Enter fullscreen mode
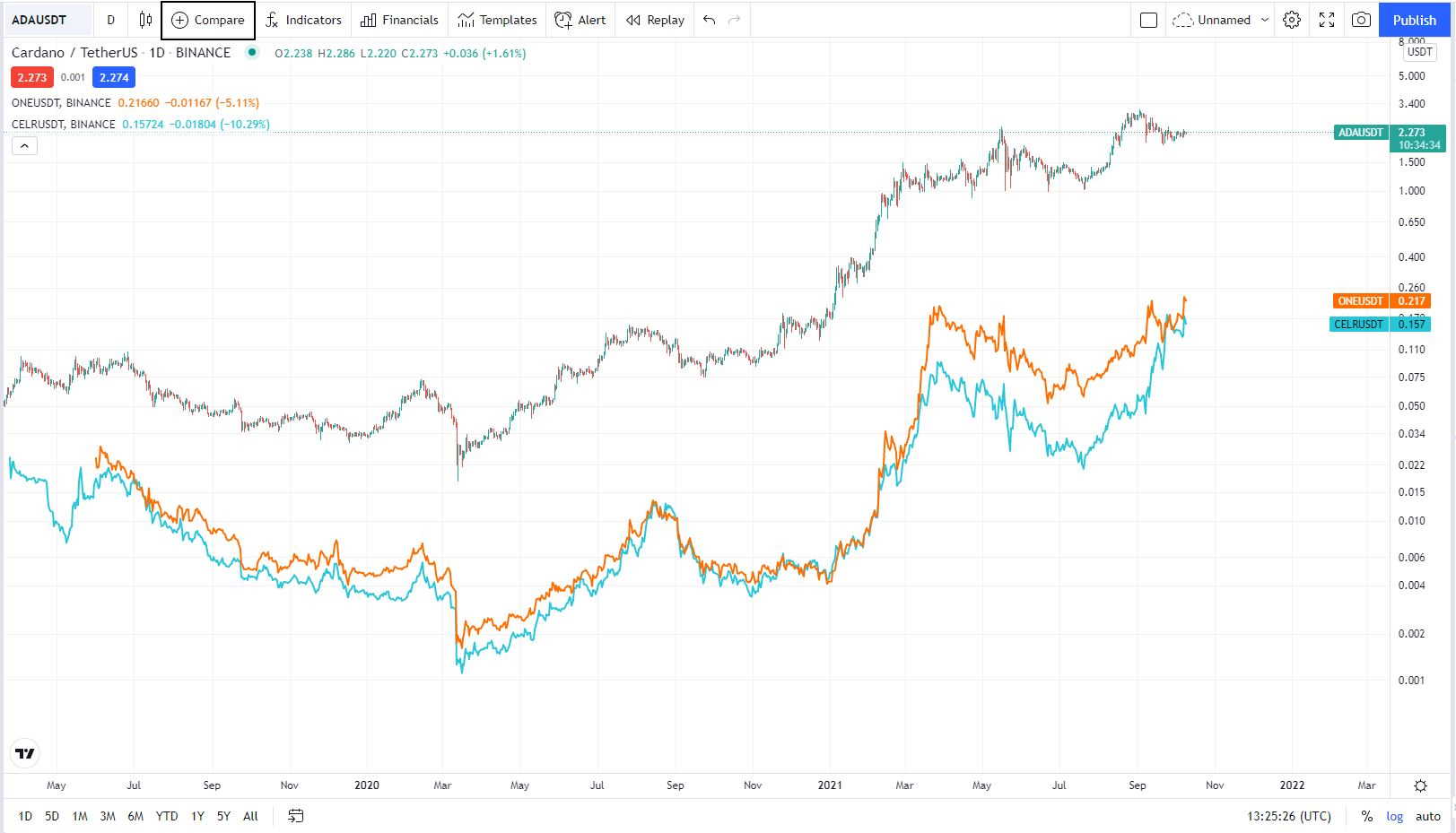1456x833 pixels. pyautogui.click(x=1327, y=20)
